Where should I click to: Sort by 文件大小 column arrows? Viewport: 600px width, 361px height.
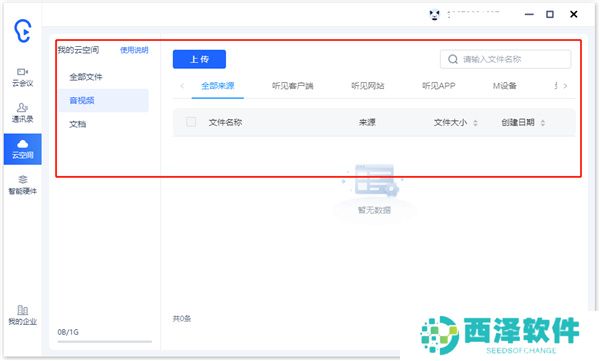pos(475,123)
